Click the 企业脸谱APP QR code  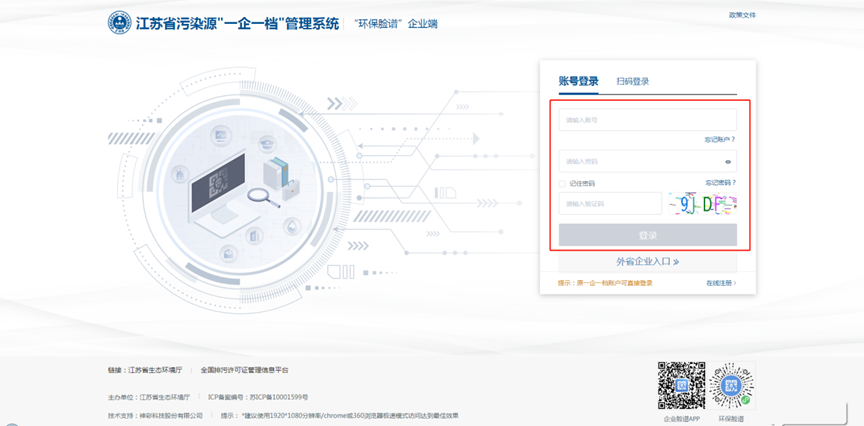(681, 385)
